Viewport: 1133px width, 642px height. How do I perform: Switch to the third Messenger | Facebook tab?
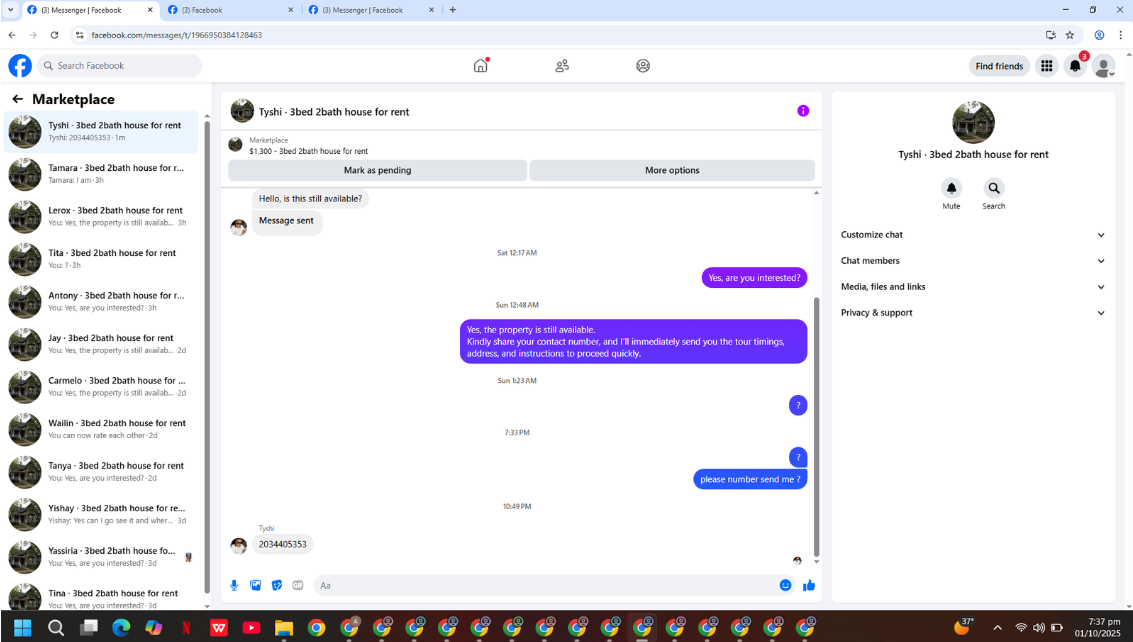click(371, 10)
